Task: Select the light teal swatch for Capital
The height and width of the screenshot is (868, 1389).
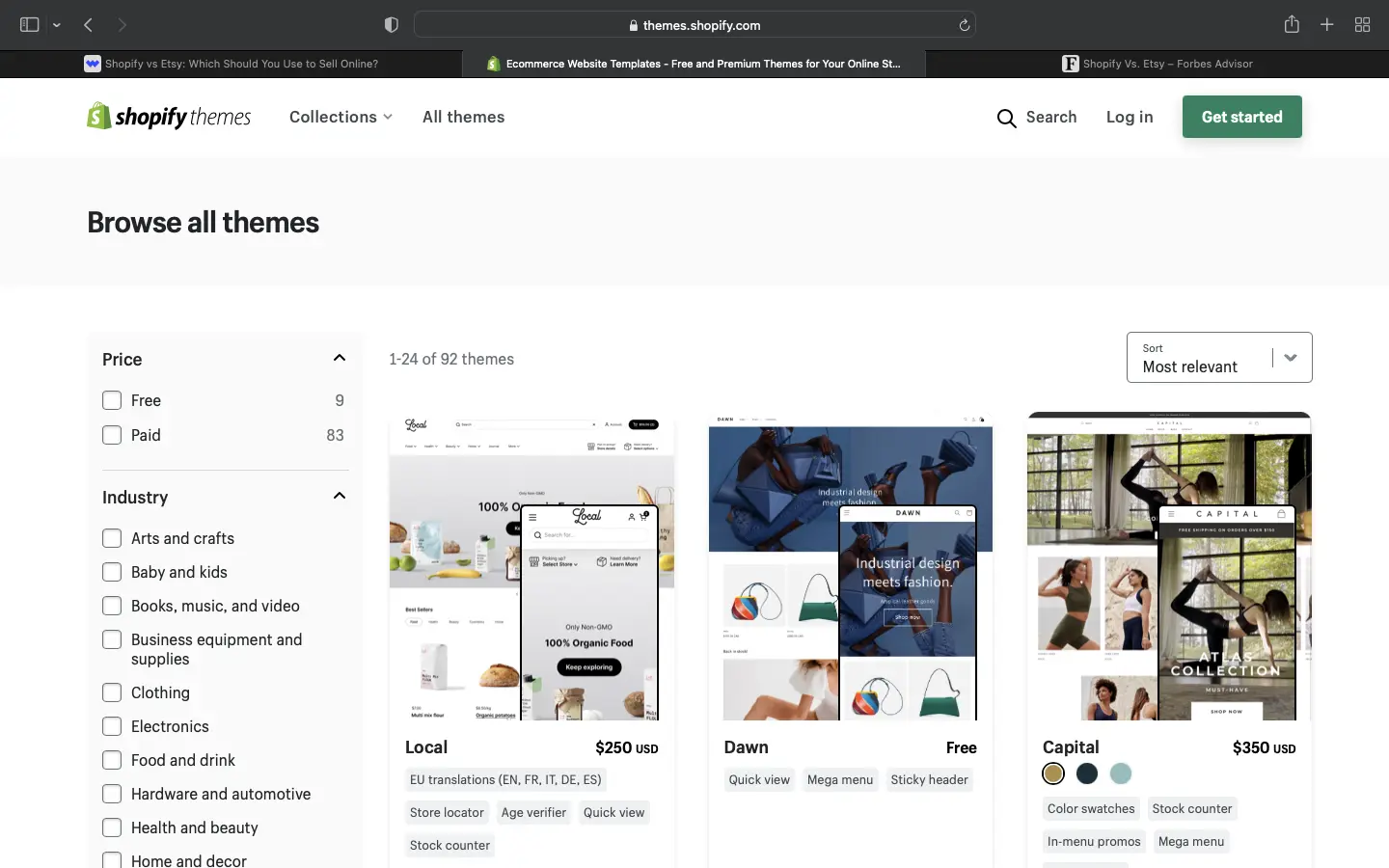Action: [1121, 773]
